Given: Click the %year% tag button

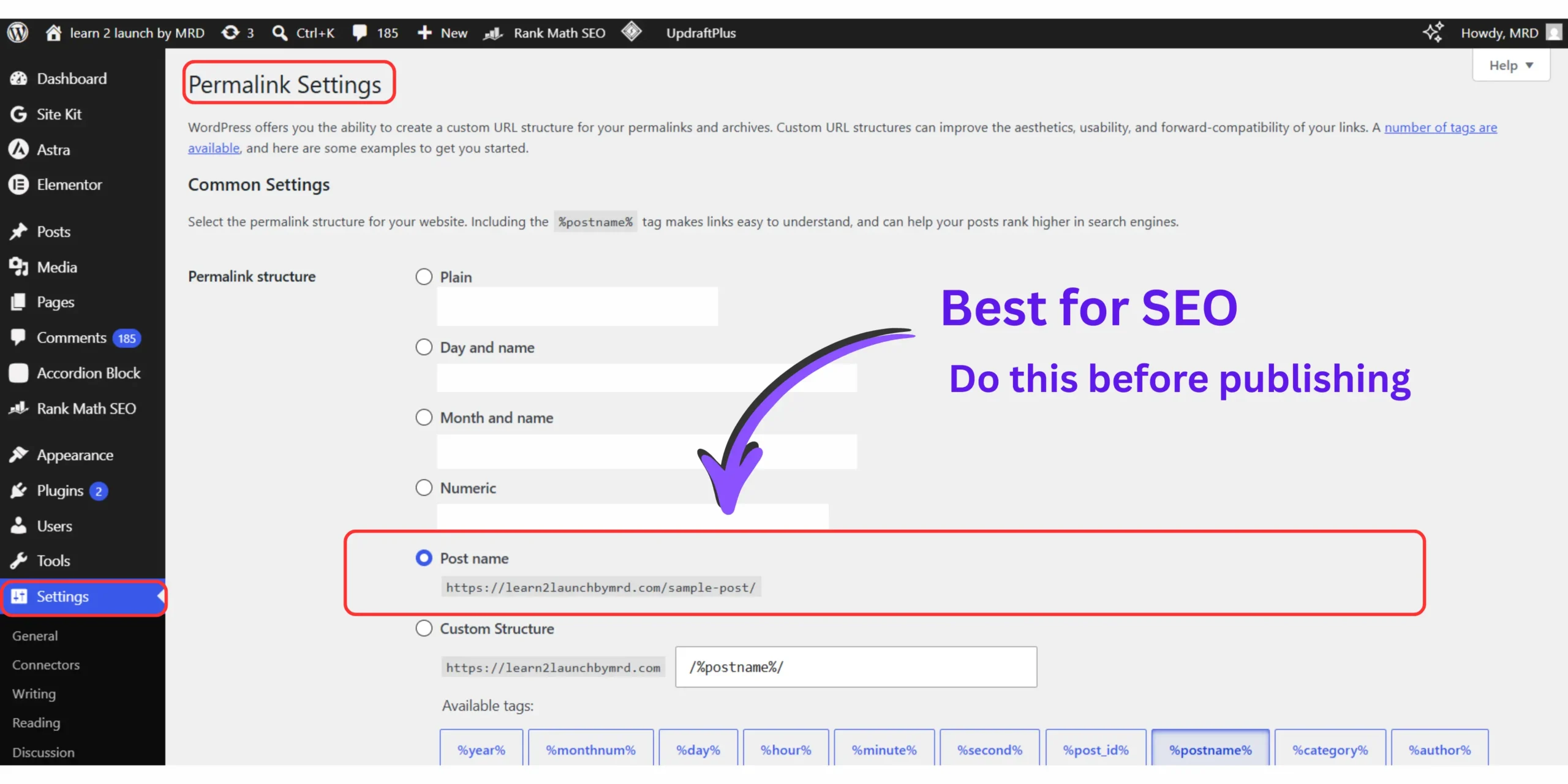Looking at the screenshot, I should 481,748.
